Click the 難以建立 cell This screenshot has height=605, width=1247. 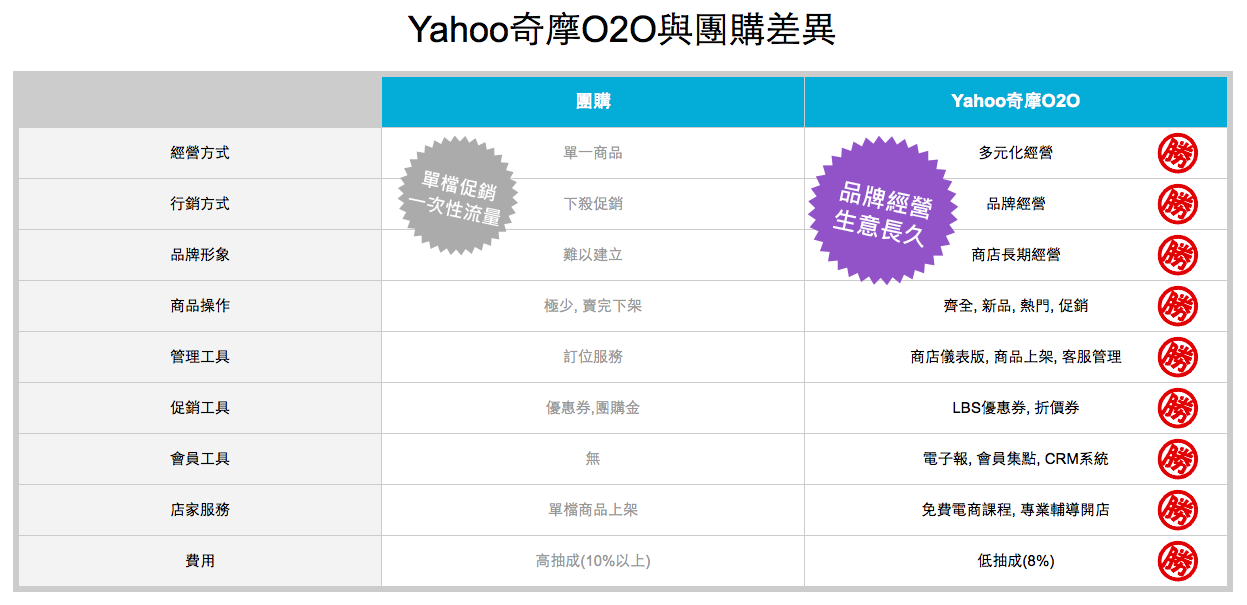point(593,255)
